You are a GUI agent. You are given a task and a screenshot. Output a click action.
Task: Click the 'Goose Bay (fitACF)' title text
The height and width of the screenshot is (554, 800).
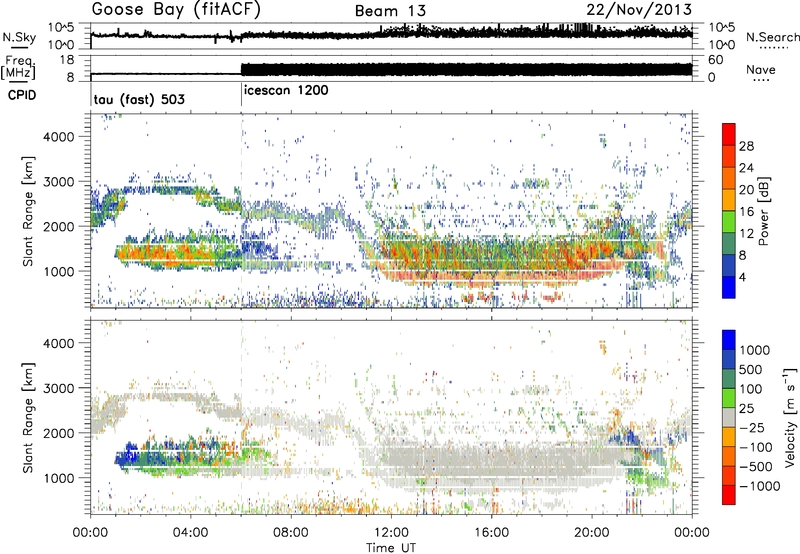pos(176,10)
